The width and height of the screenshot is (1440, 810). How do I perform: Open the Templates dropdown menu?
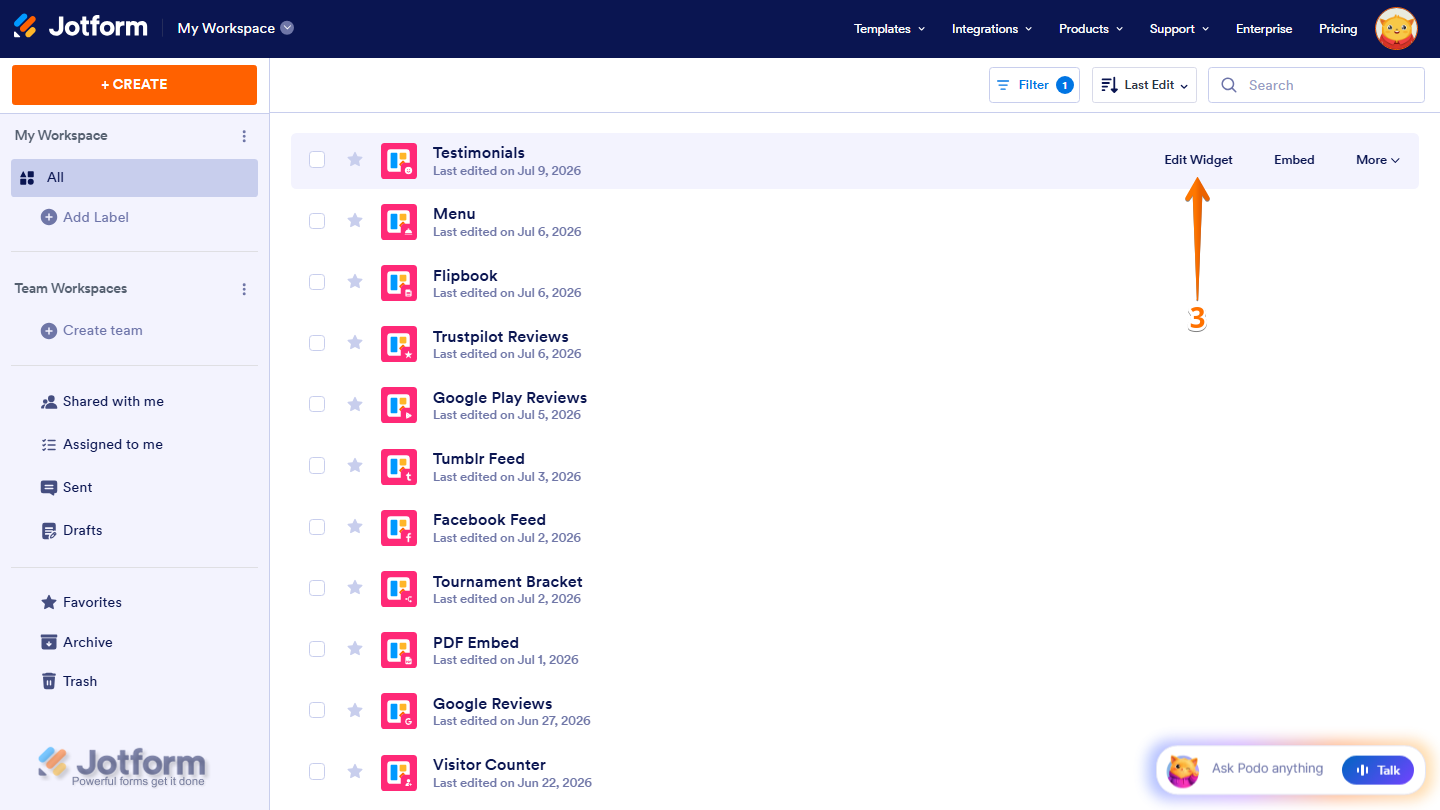tap(889, 29)
